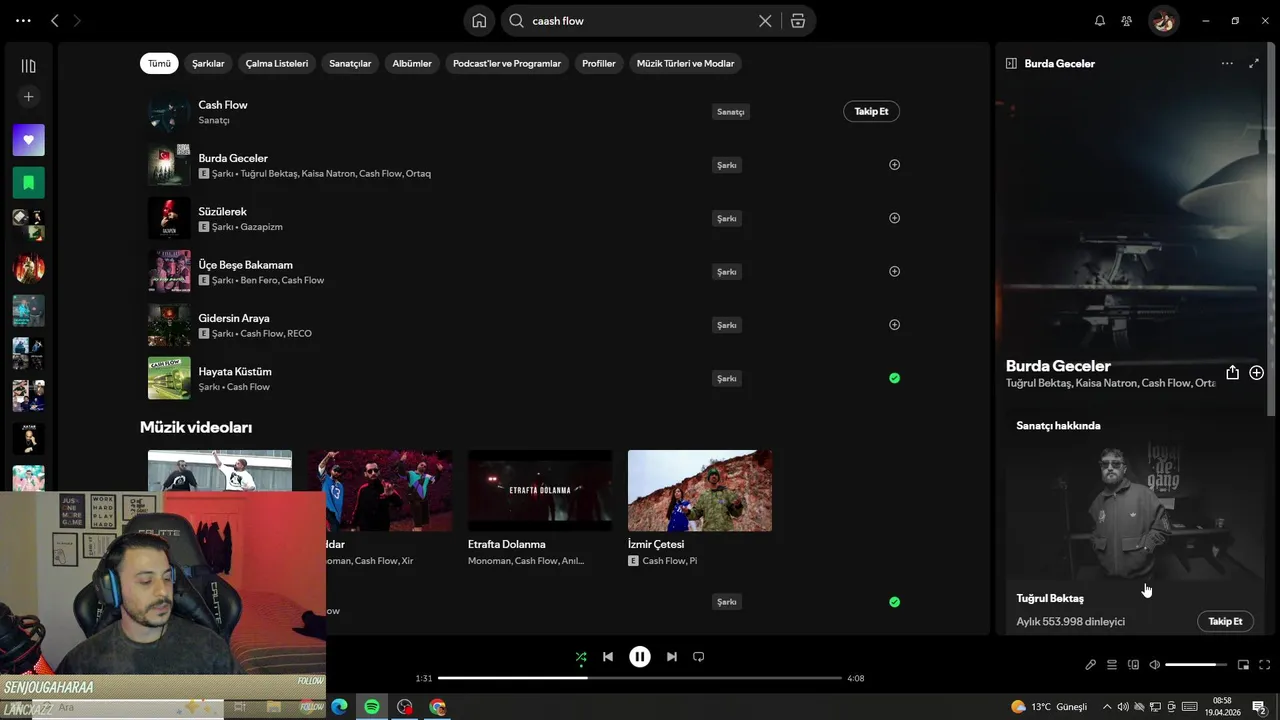The width and height of the screenshot is (1280, 720).
Task: Open the weather widget showing 13°C Güneşli
Action: pos(1049,707)
